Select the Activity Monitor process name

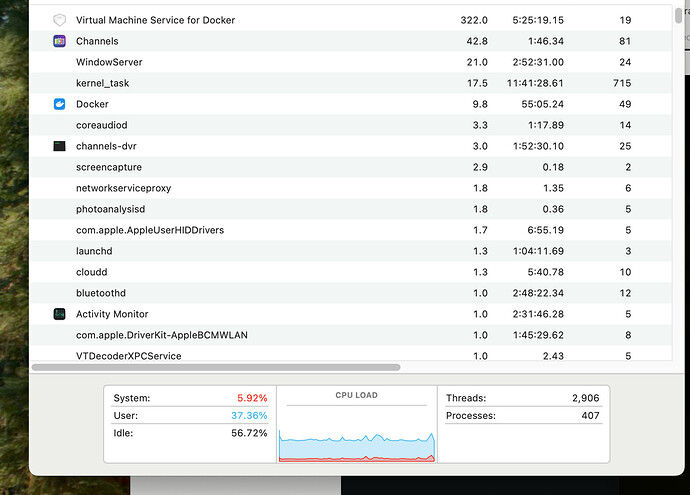[112, 314]
